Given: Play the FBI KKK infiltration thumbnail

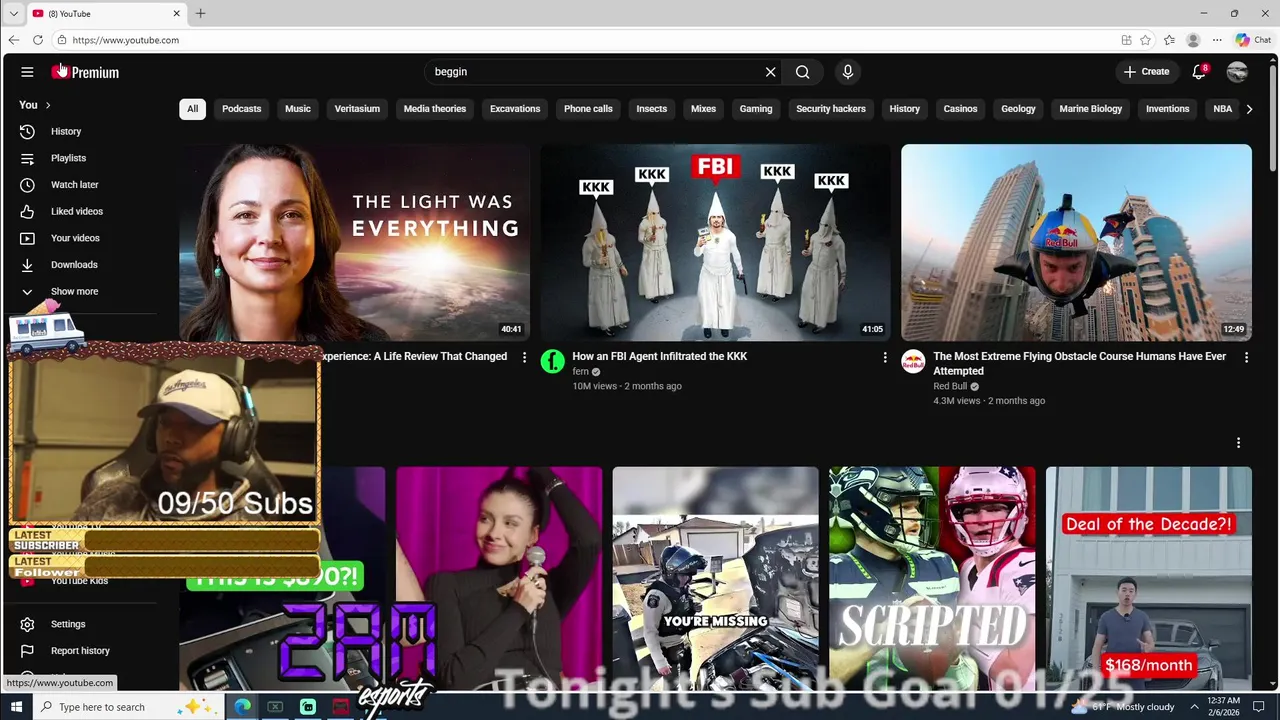Looking at the screenshot, I should point(715,242).
